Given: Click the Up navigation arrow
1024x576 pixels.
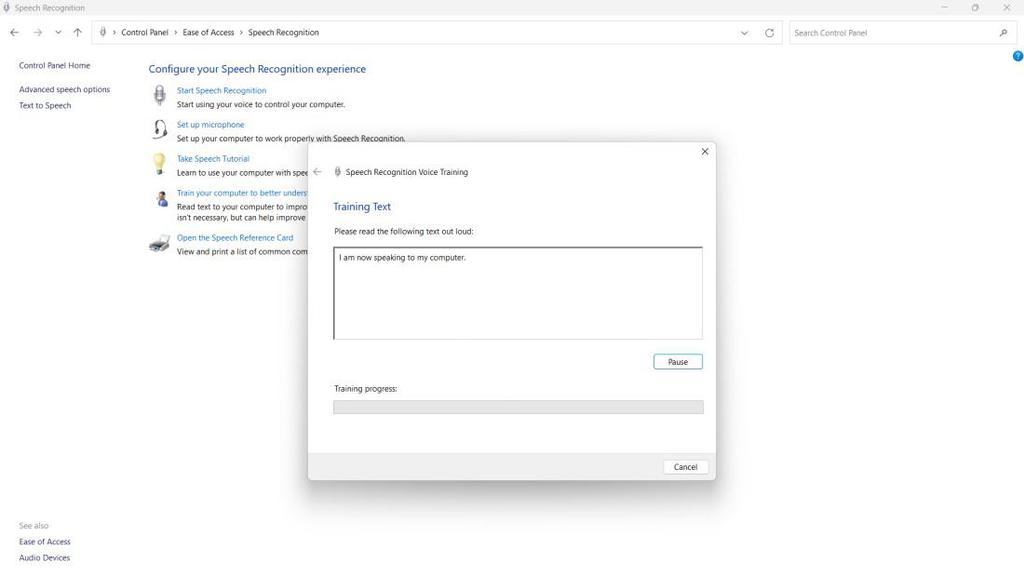Looking at the screenshot, I should point(77,32).
